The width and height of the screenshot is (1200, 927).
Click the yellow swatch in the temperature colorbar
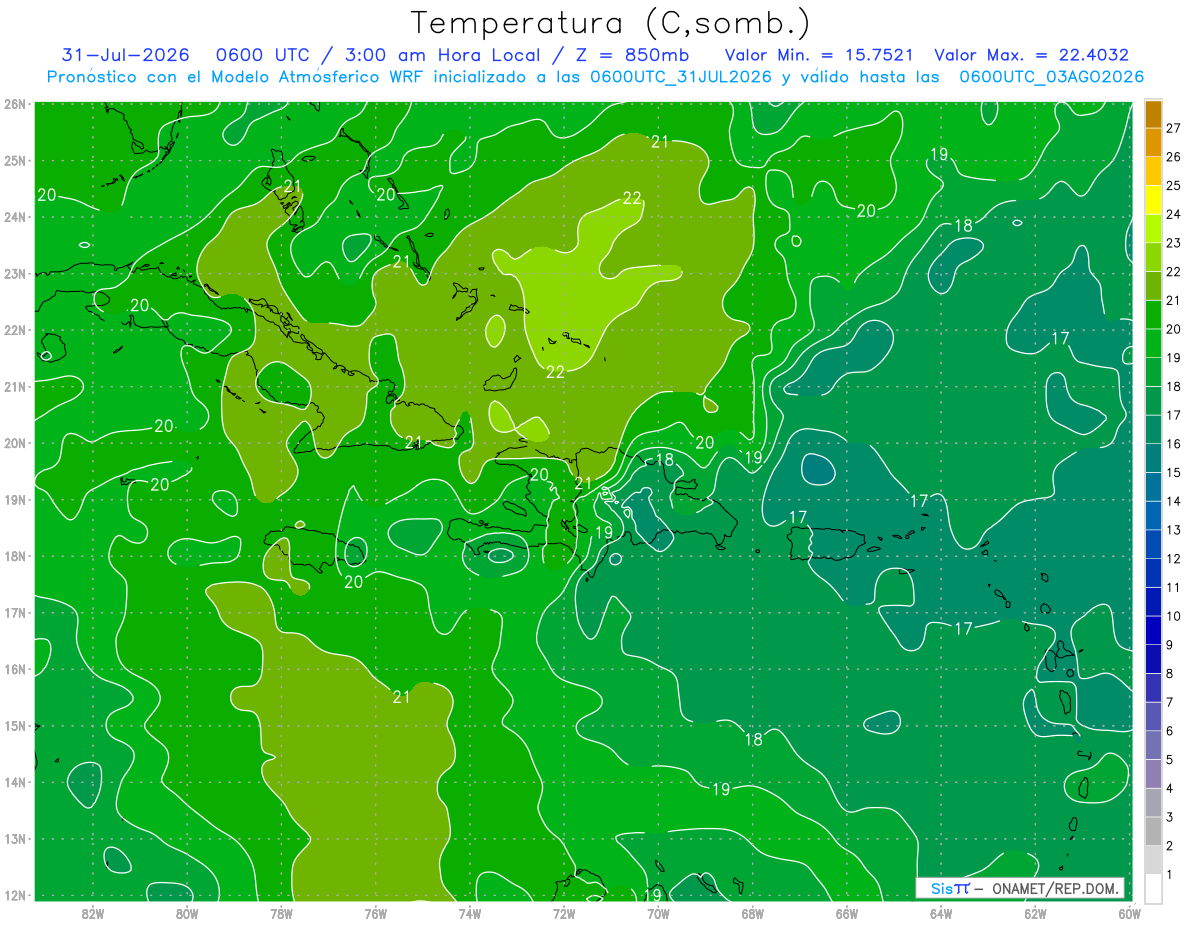[x=1153, y=199]
